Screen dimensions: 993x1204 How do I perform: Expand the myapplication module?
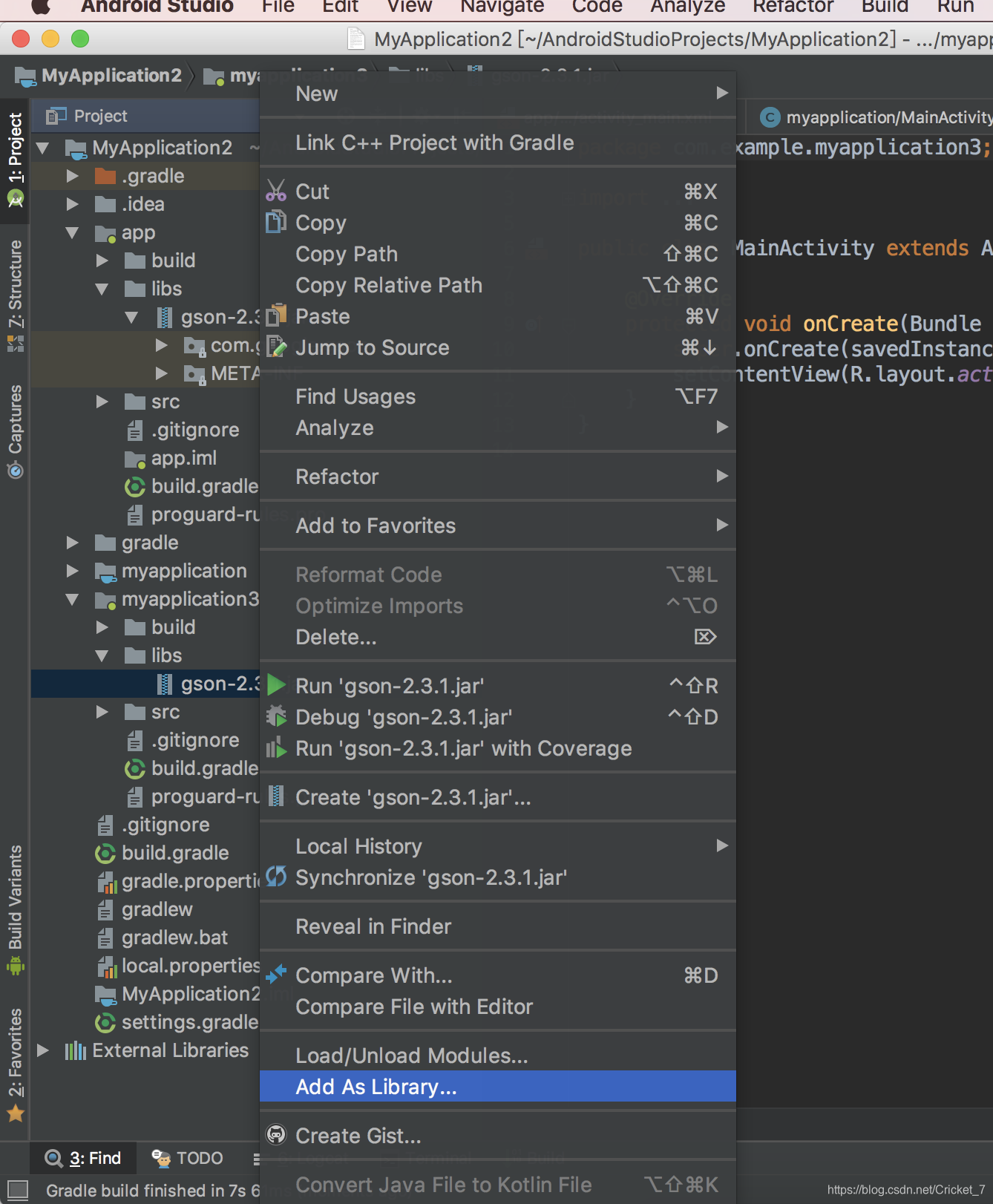pos(72,571)
